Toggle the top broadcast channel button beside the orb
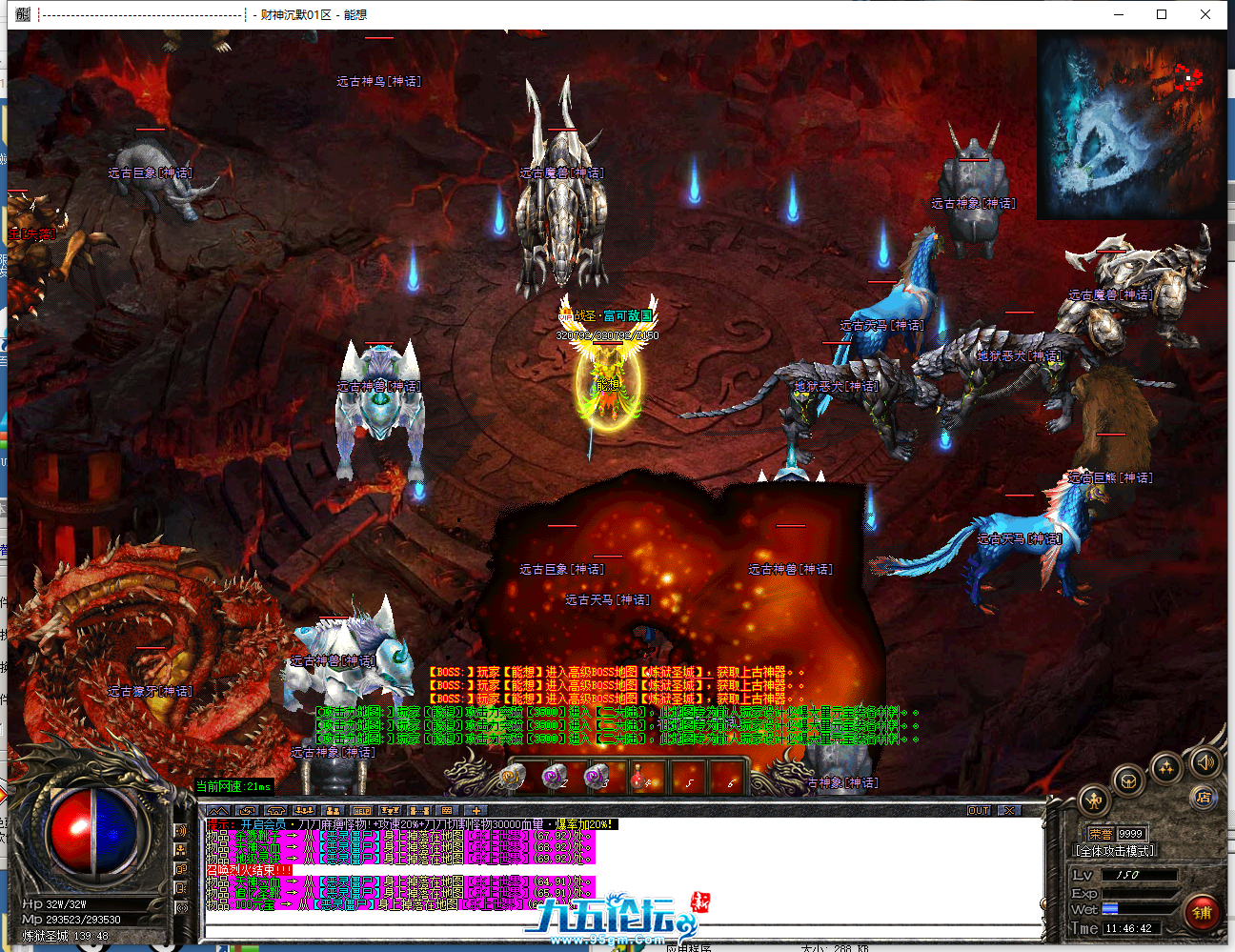Viewport: 1235px width, 952px height. pos(181,831)
